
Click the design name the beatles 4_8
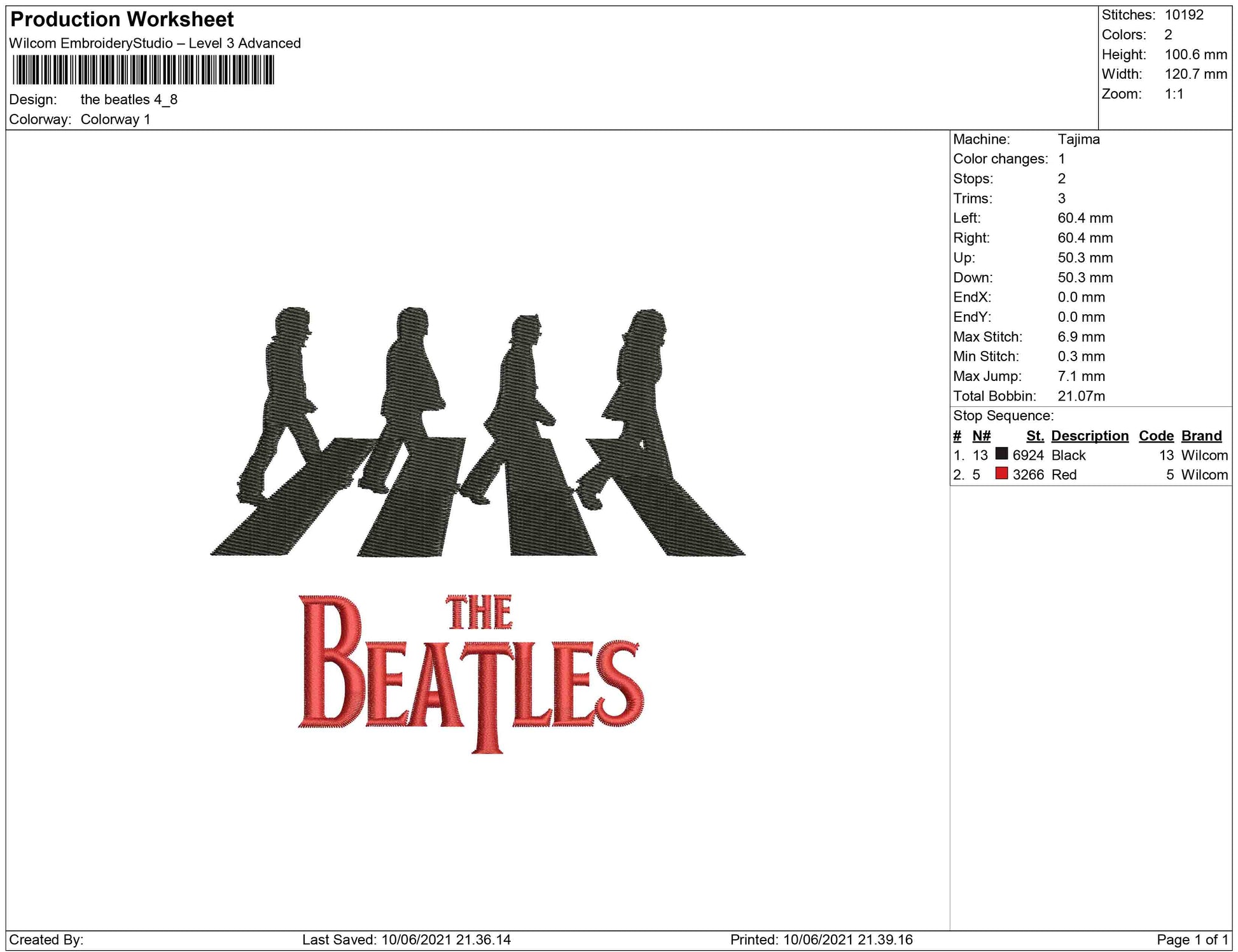point(129,100)
